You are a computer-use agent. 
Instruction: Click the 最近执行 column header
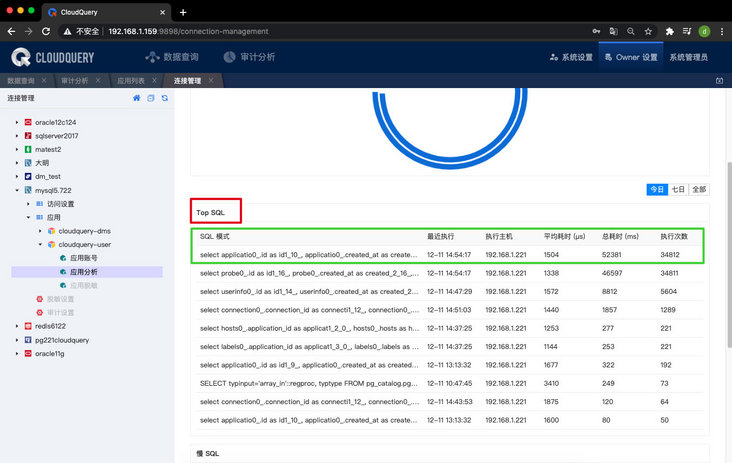(440, 236)
